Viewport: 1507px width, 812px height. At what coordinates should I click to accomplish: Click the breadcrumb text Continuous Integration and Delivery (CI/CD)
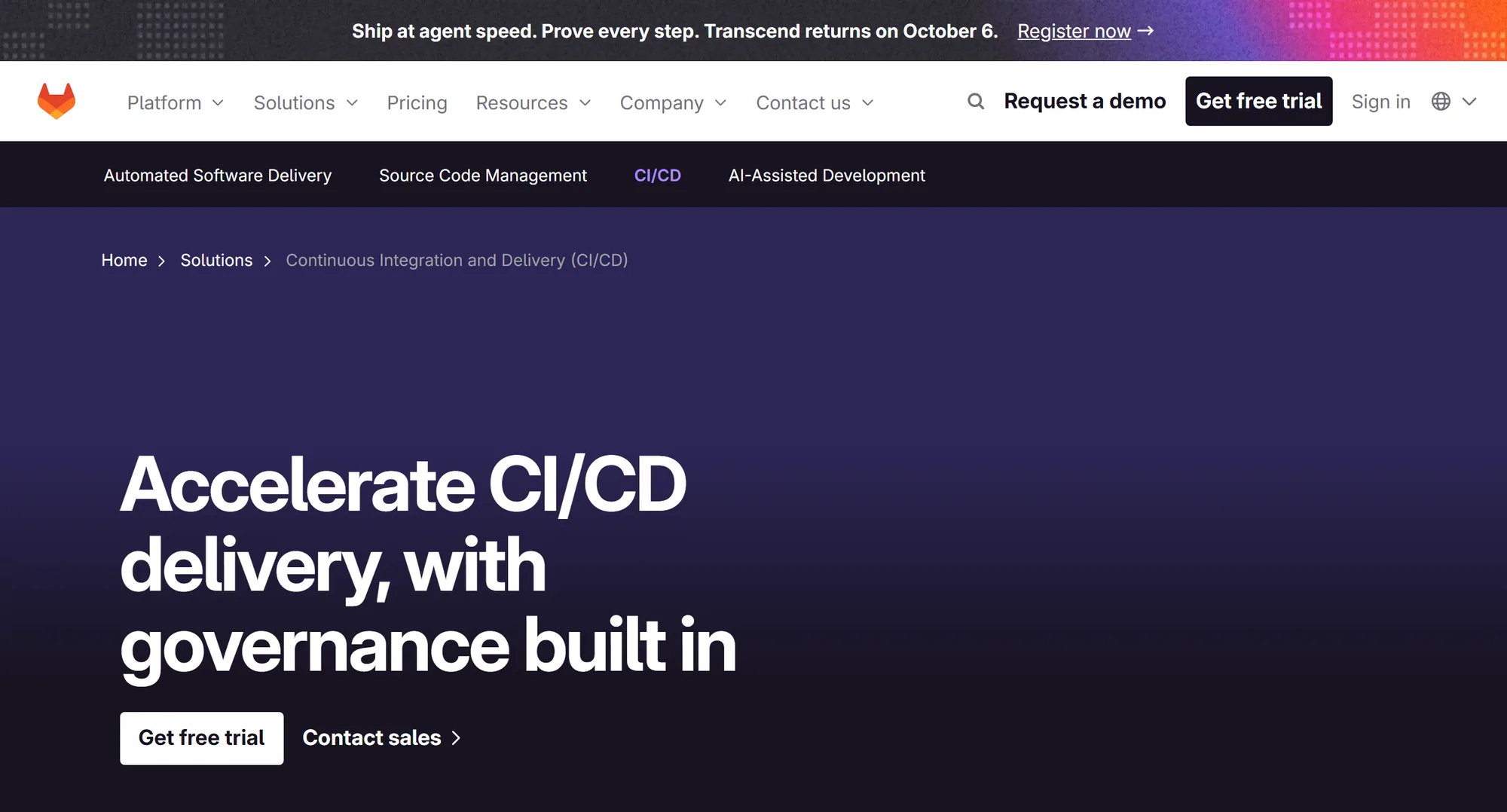coord(457,260)
